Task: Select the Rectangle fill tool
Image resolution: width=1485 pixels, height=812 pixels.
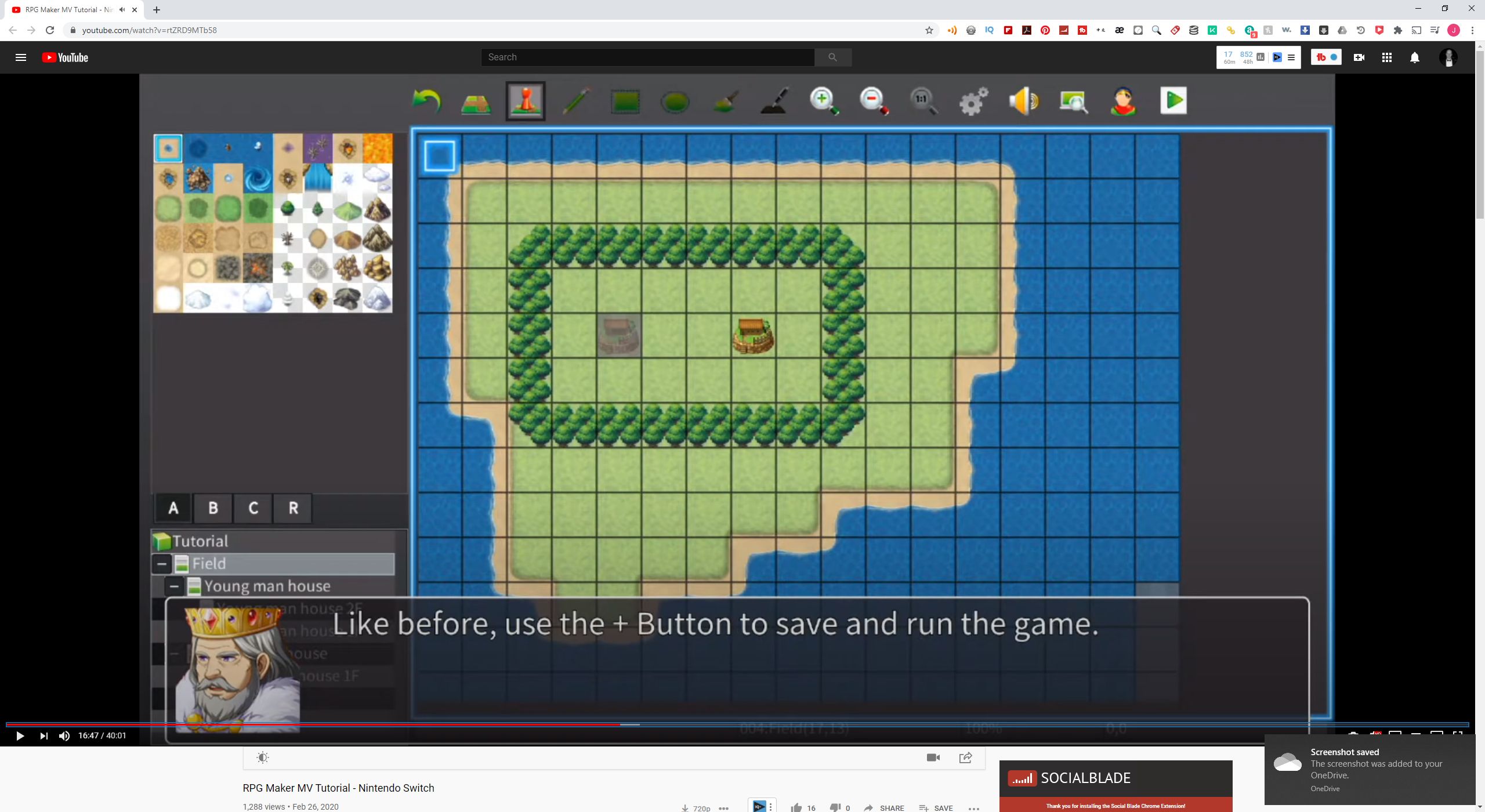Action: point(625,102)
